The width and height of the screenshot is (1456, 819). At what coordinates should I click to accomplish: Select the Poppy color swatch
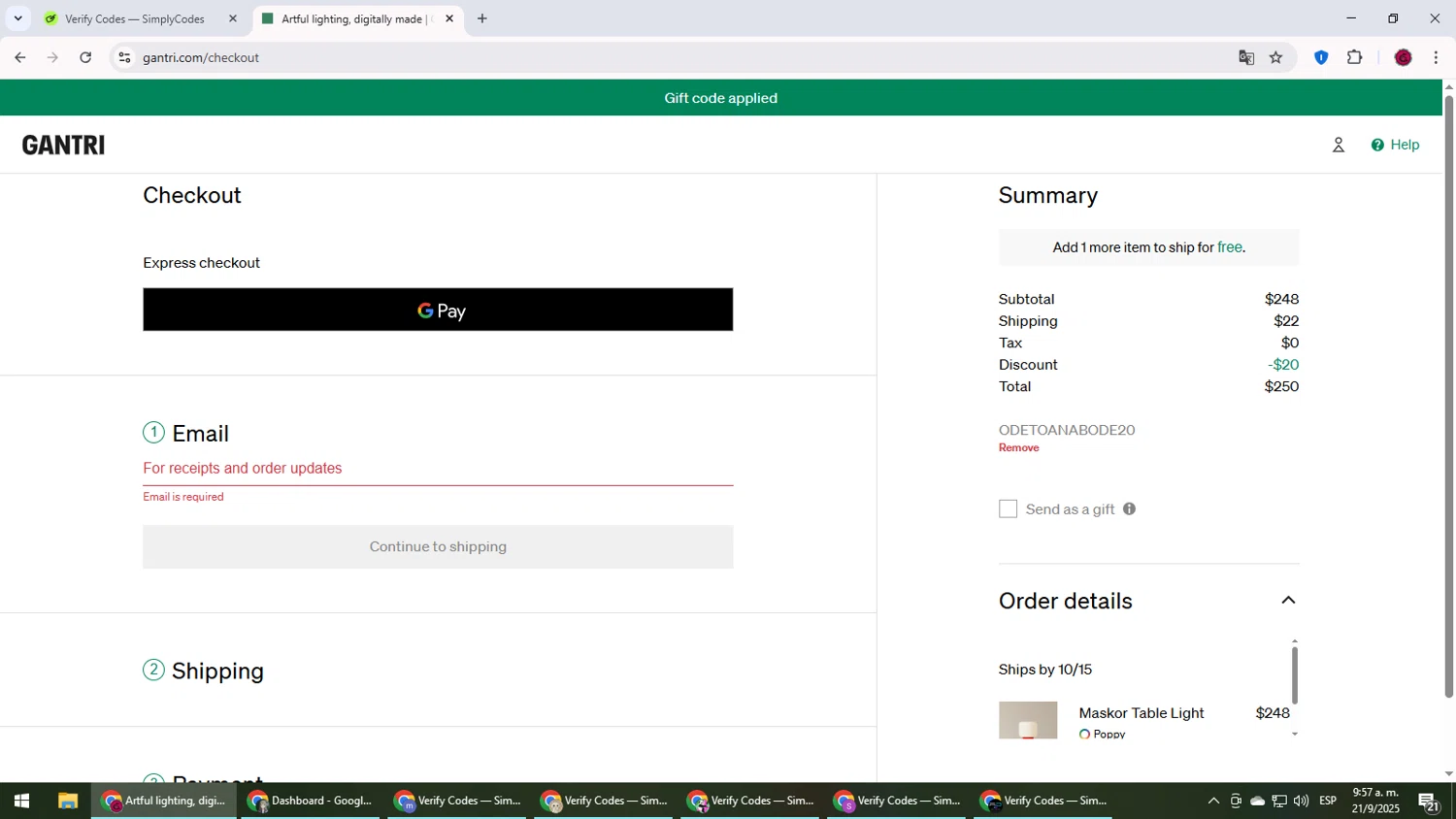coord(1084,735)
